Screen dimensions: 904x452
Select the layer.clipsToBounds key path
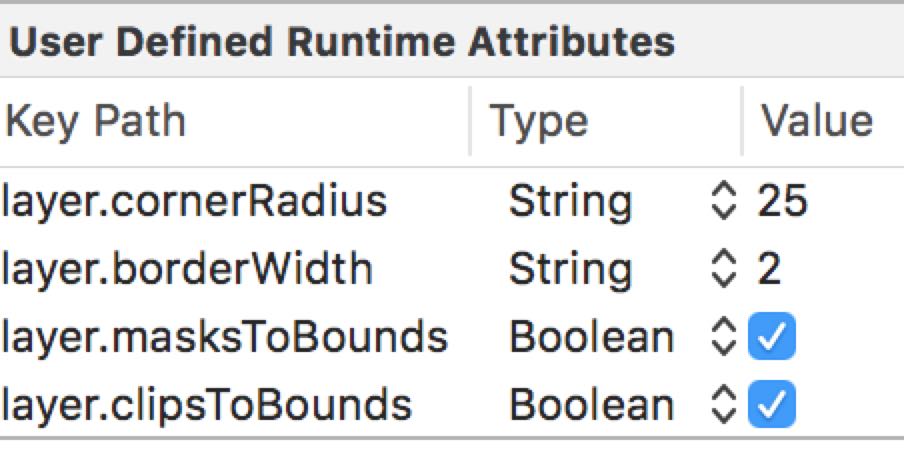(x=206, y=404)
